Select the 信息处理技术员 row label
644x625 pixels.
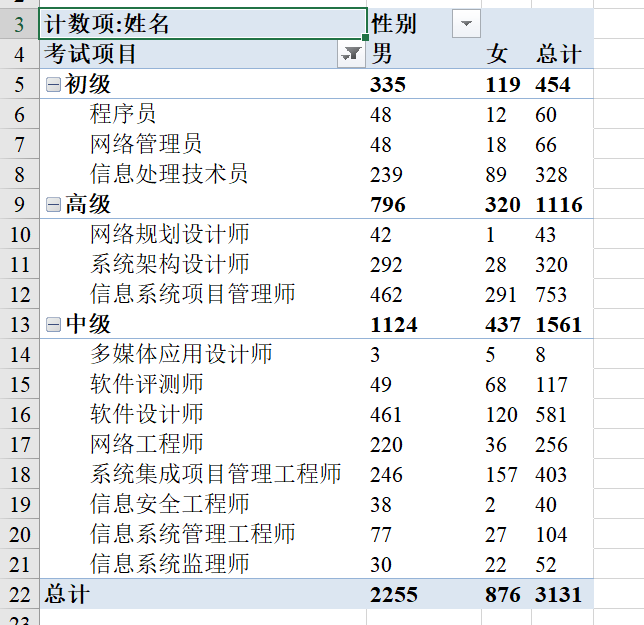[169, 174]
